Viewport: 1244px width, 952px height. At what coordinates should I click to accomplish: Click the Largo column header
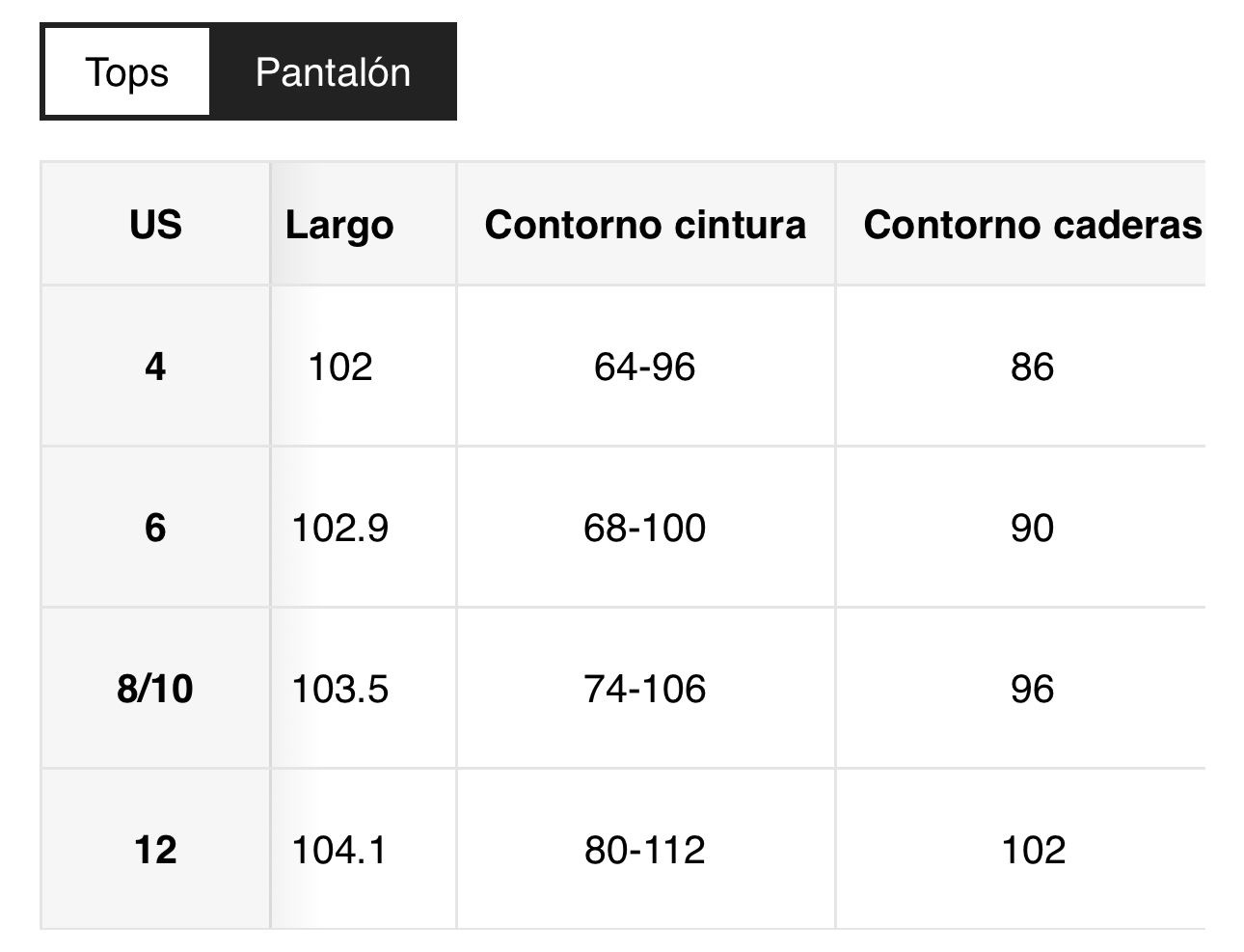[339, 225]
